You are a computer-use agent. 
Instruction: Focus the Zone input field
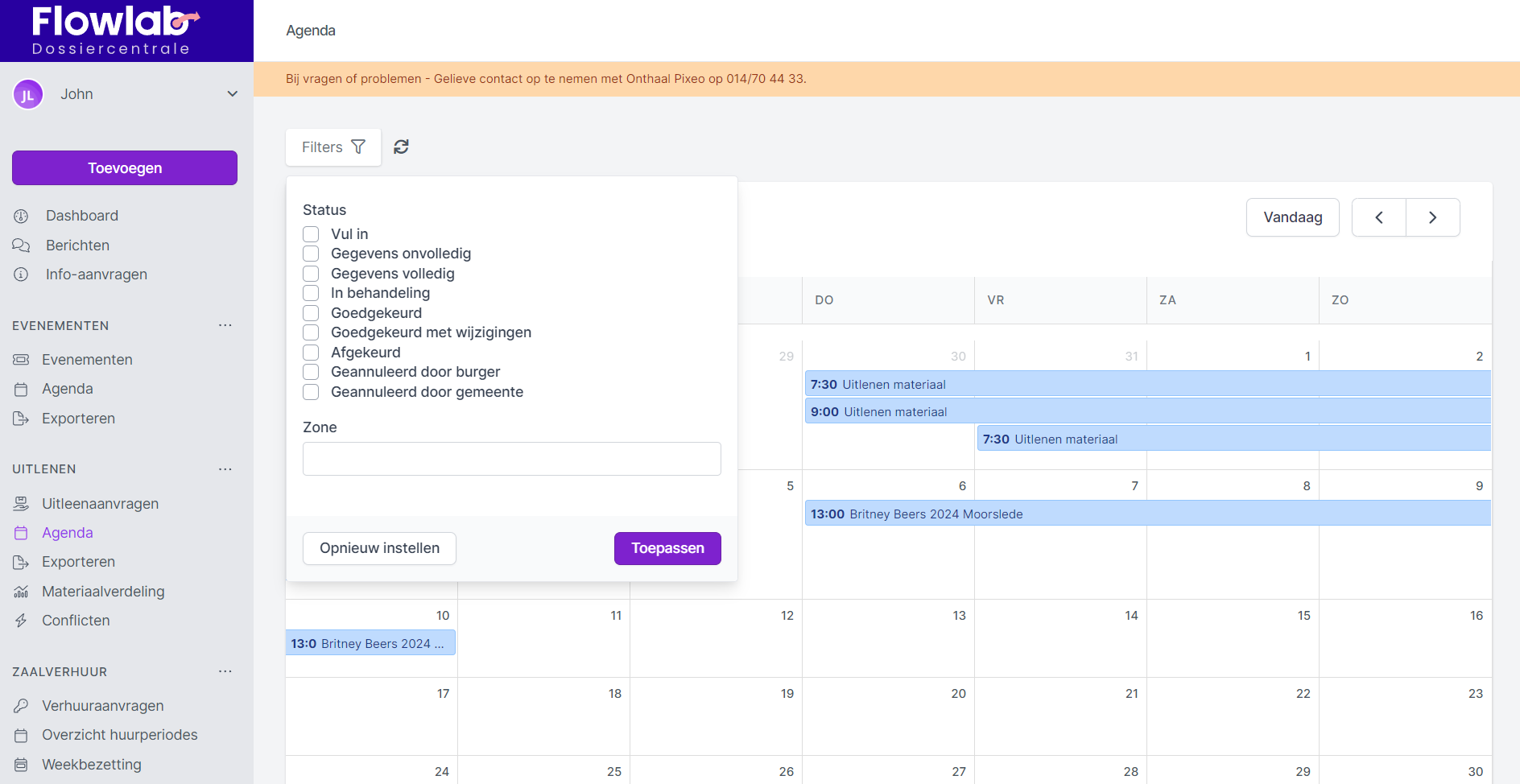[511, 459]
